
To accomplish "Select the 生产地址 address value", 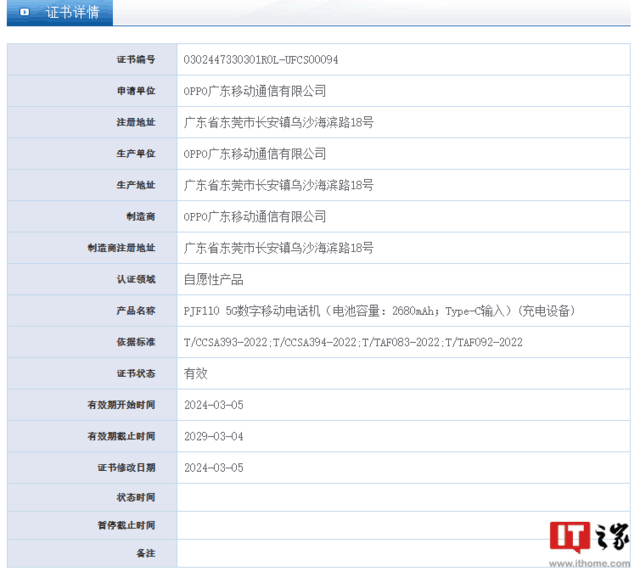I will pos(278,185).
